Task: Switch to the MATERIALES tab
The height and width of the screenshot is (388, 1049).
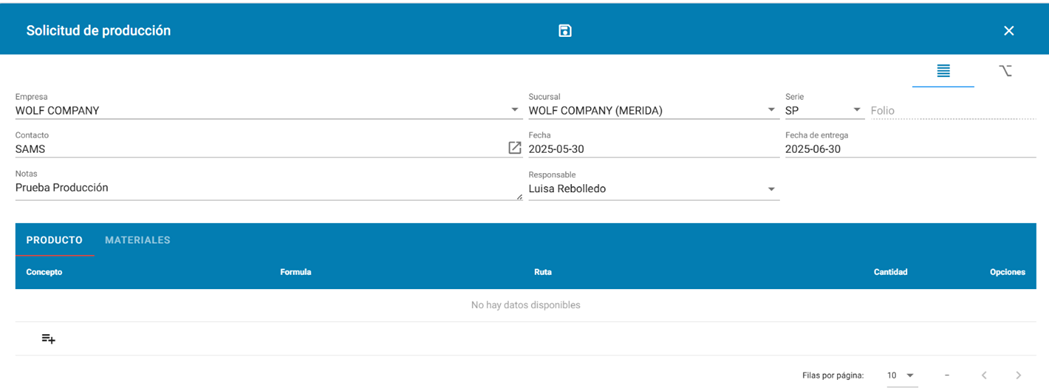Action: click(x=137, y=240)
